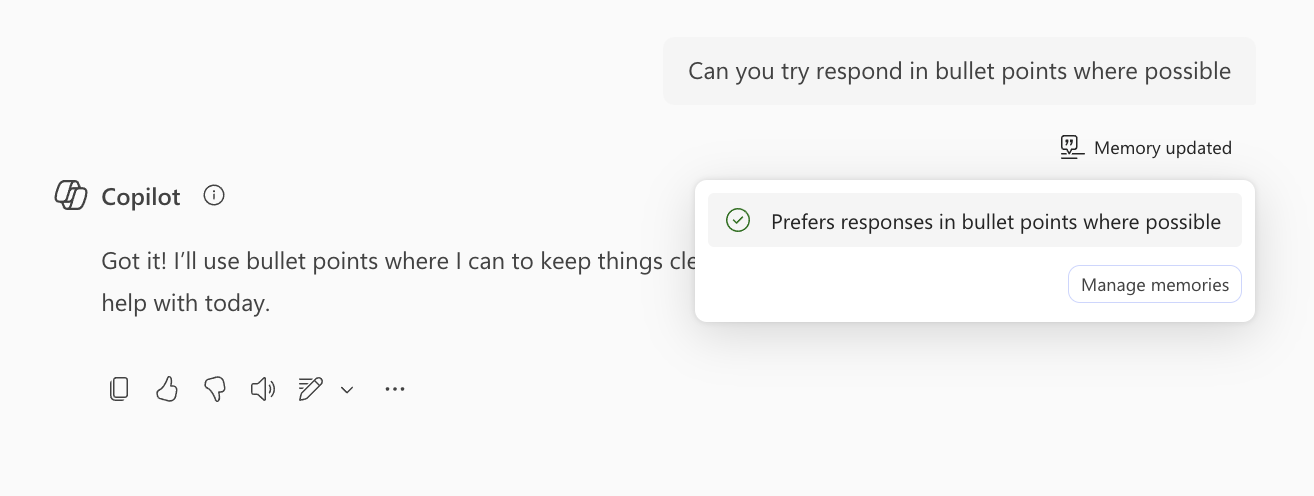Image resolution: width=1314 pixels, height=496 pixels.
Task: Read the response aloud with speaker icon
Action: [x=263, y=389]
